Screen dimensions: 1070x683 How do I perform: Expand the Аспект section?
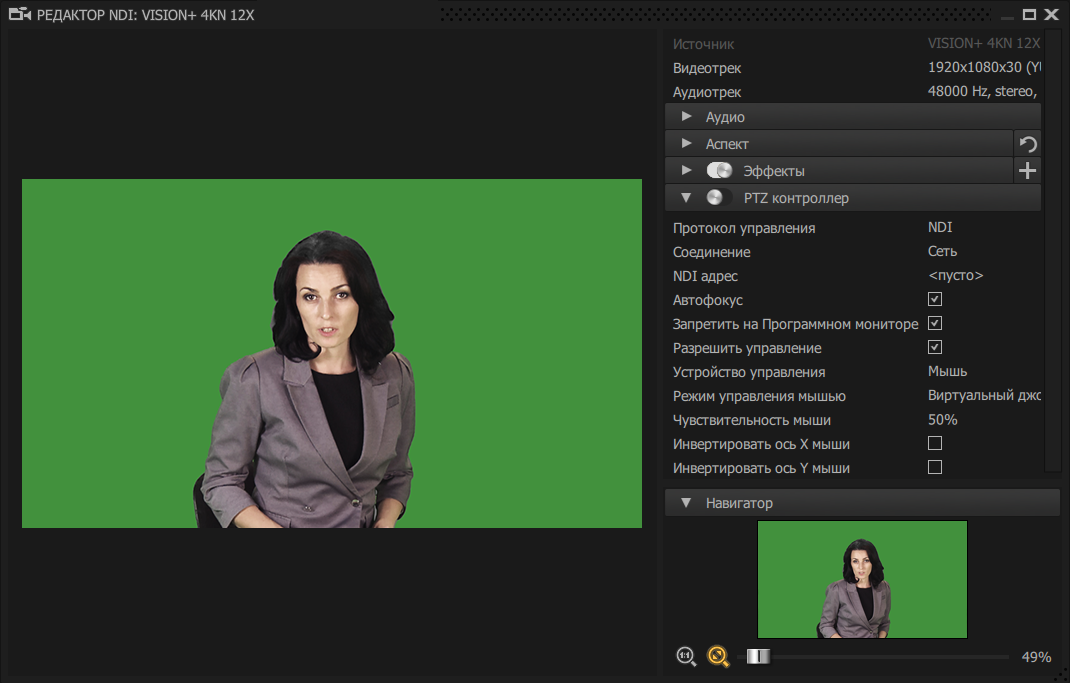tap(687, 143)
